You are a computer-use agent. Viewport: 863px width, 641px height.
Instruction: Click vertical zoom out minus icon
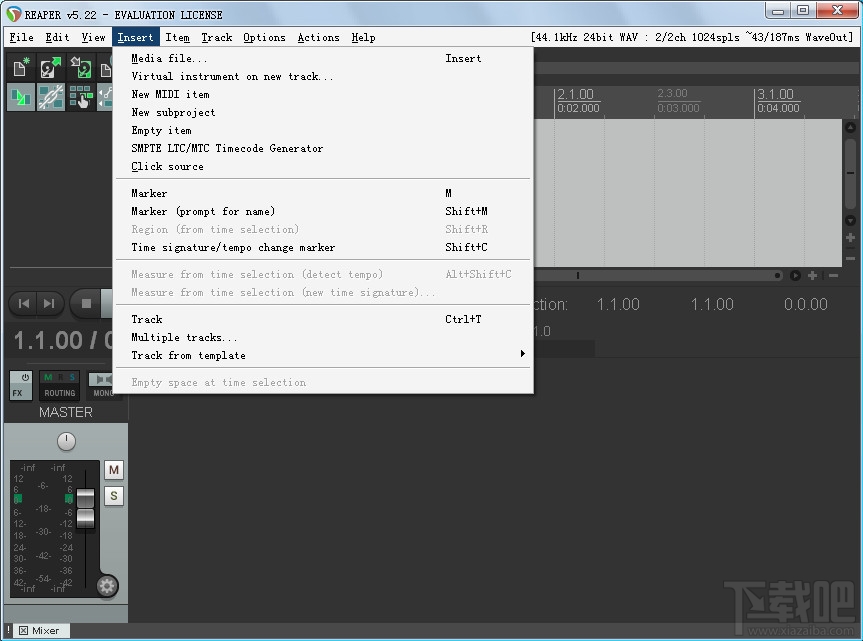(850, 258)
